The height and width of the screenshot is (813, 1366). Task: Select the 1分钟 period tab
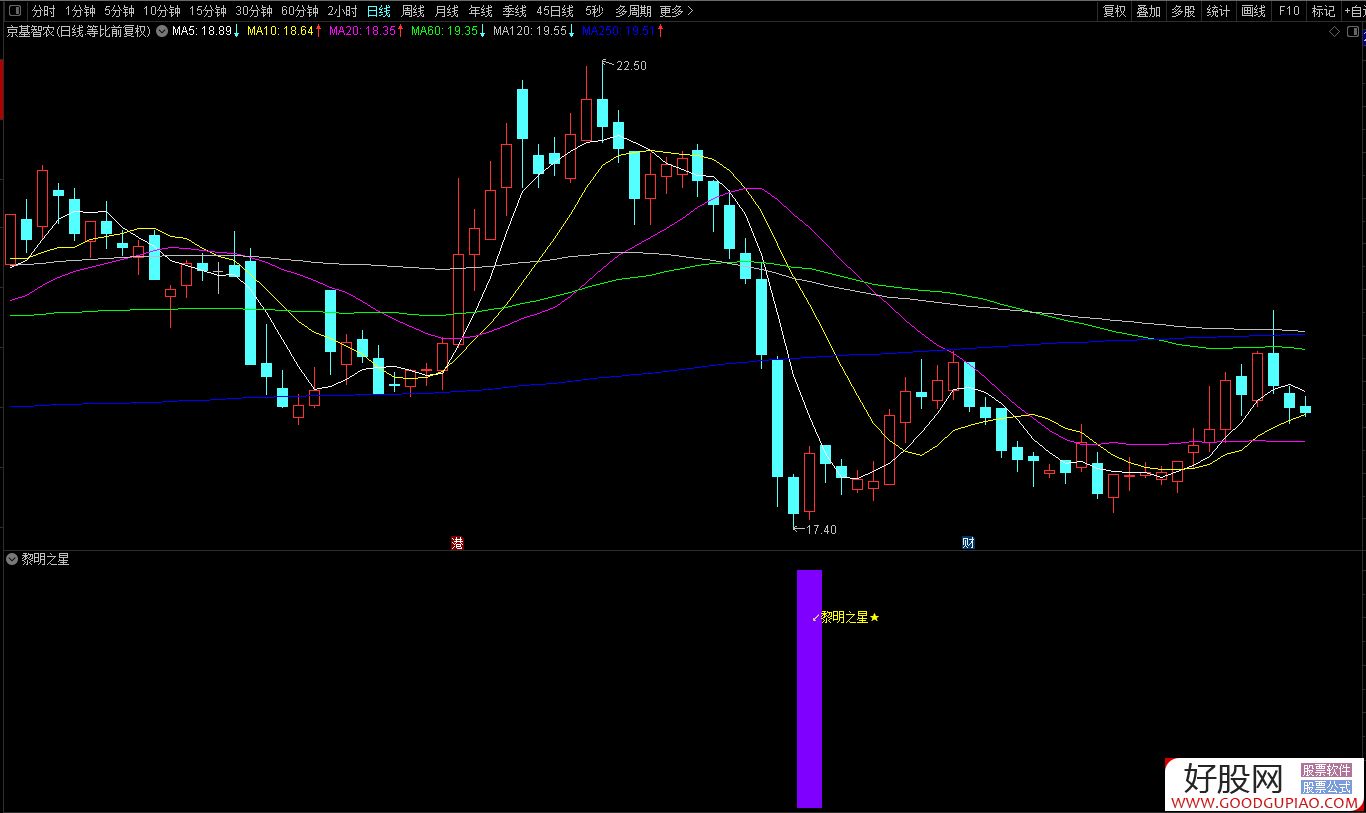tap(80, 11)
